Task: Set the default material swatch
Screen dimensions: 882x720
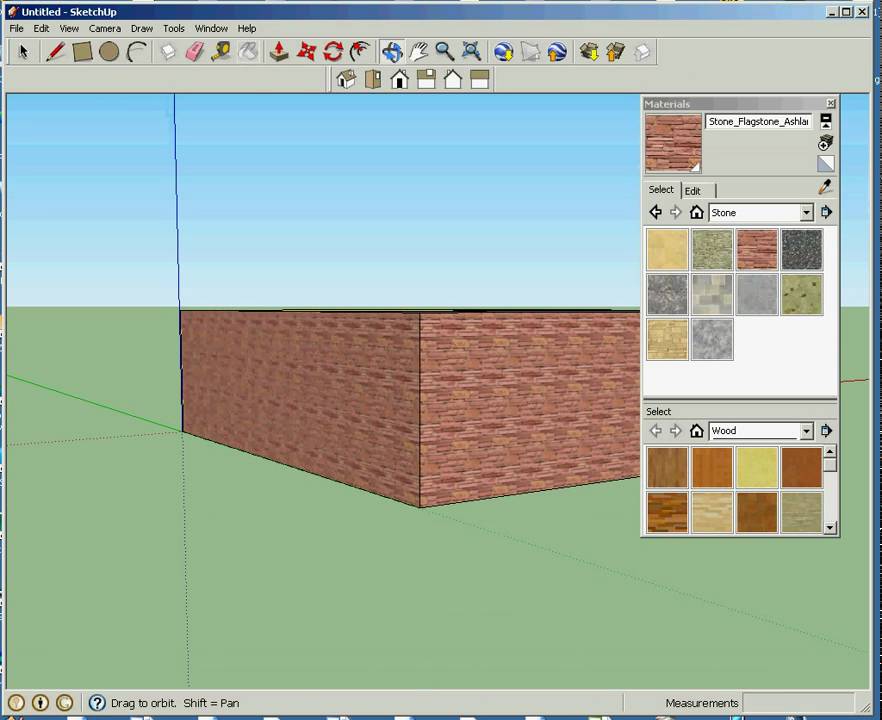Action: click(x=826, y=164)
